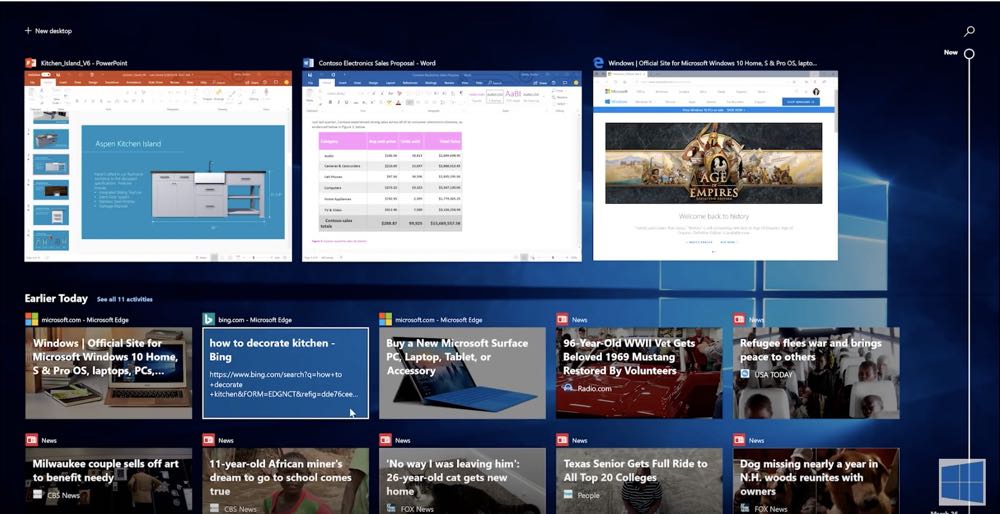Click the People source icon on the Texas Senior card
1000x514 pixels.
[x=568, y=495]
